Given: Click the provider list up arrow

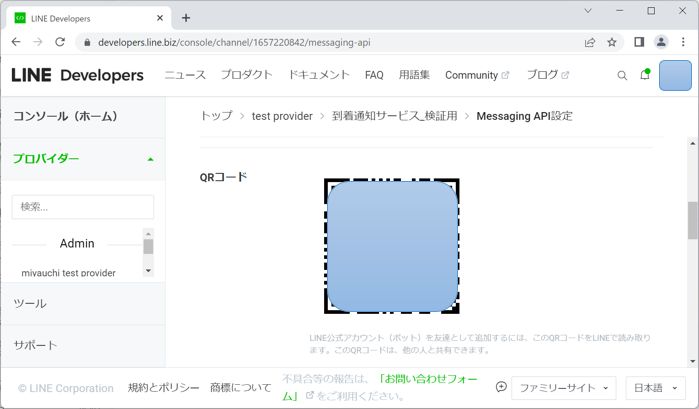Looking at the screenshot, I should [148, 234].
